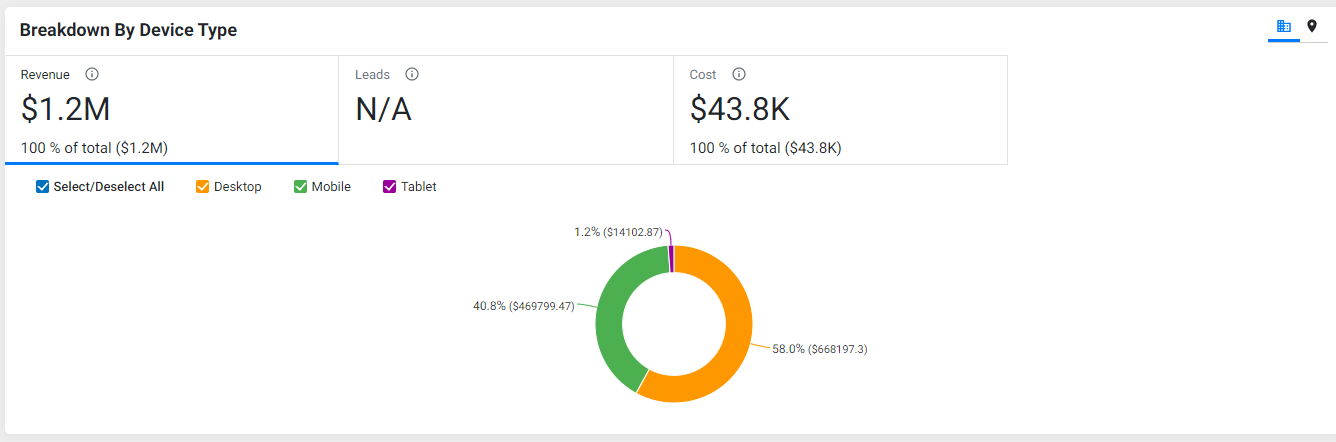Click the $43.8K cost value

(741, 108)
